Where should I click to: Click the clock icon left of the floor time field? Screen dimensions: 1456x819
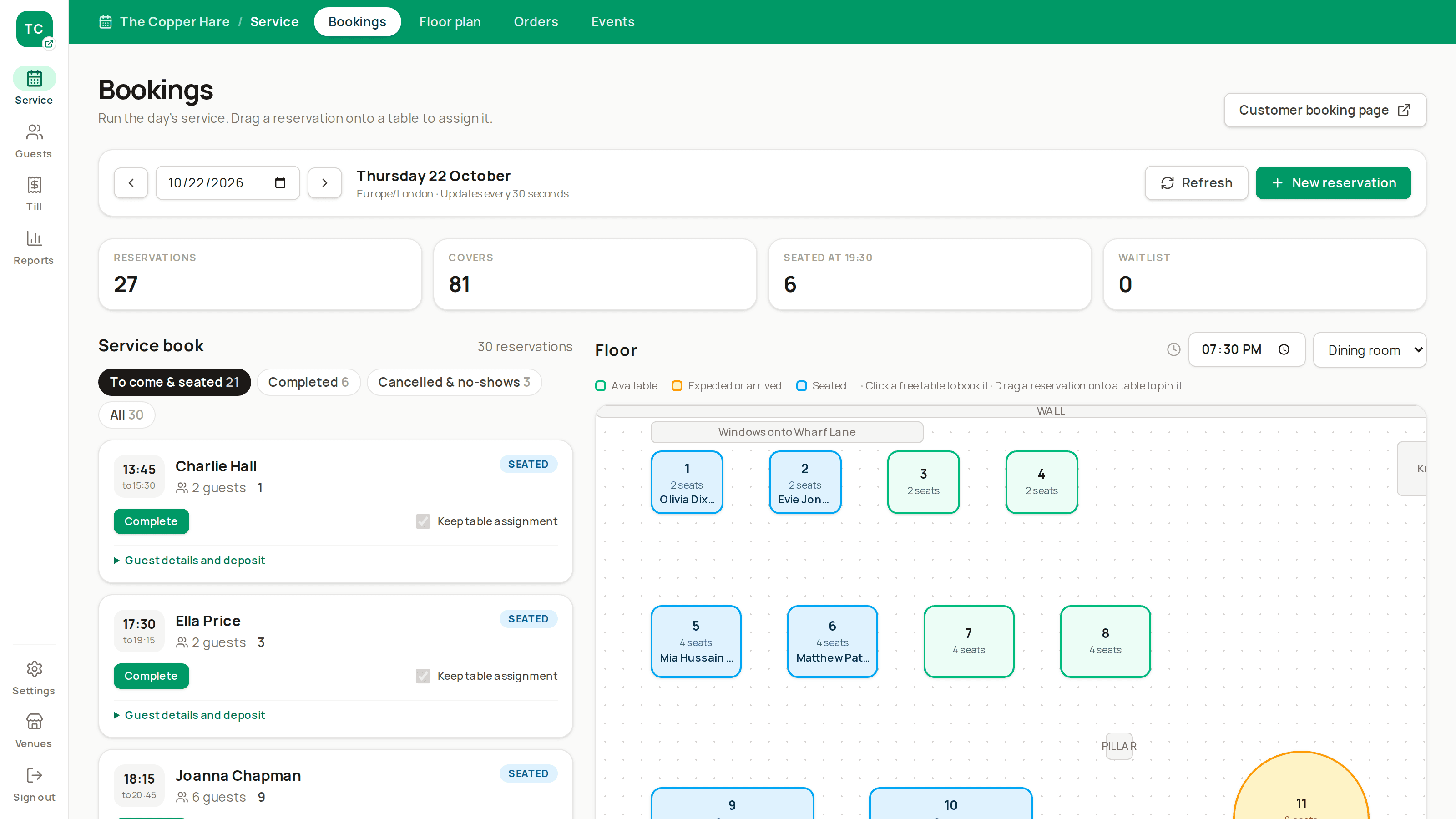(x=1173, y=349)
